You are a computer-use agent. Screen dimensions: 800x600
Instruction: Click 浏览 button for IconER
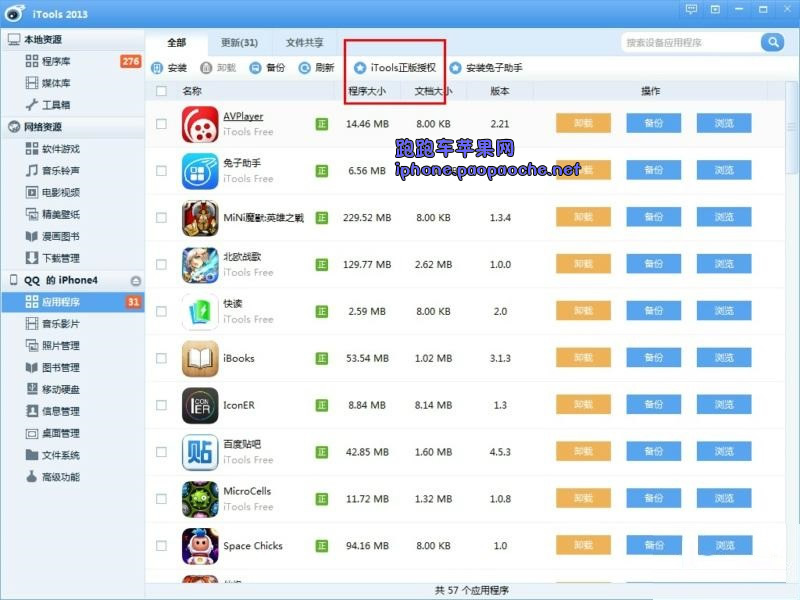[x=724, y=405]
